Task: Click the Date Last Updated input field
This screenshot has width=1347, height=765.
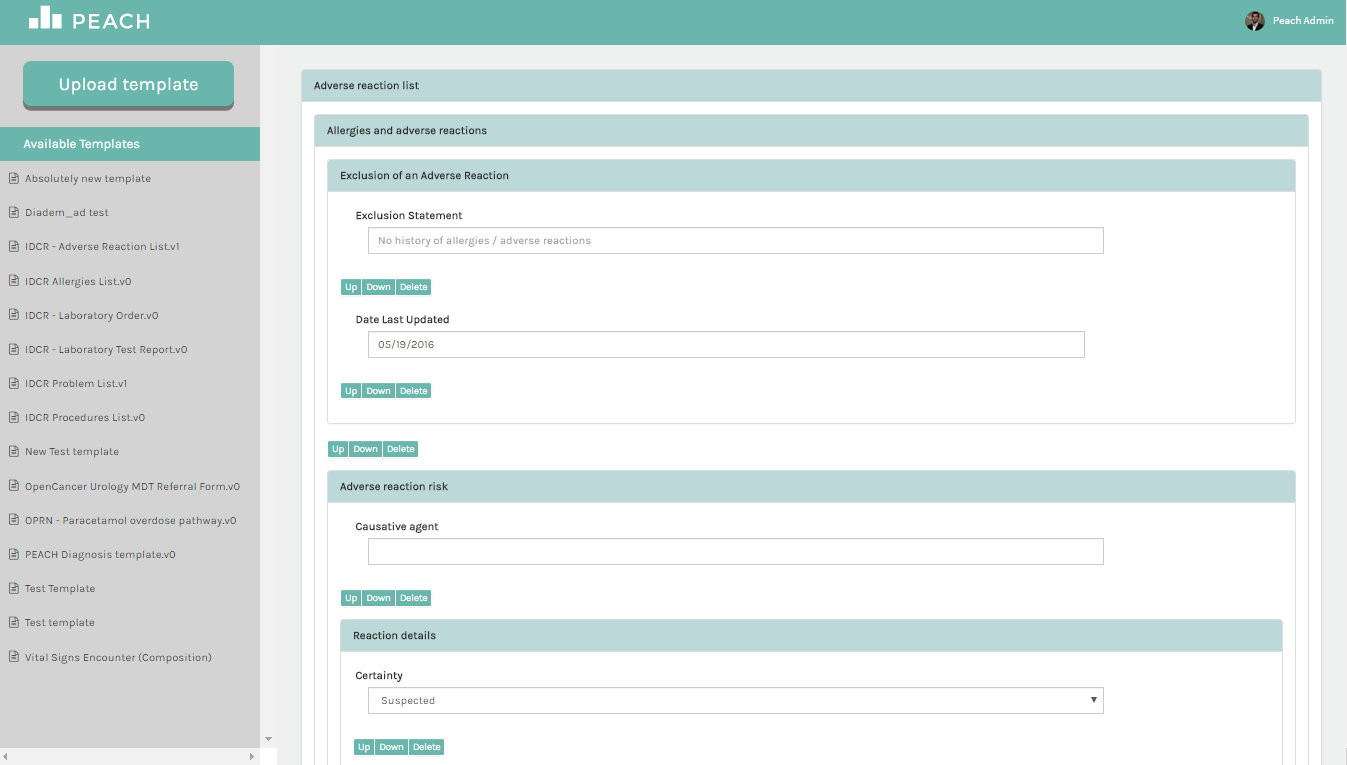Action: pyautogui.click(x=725, y=345)
